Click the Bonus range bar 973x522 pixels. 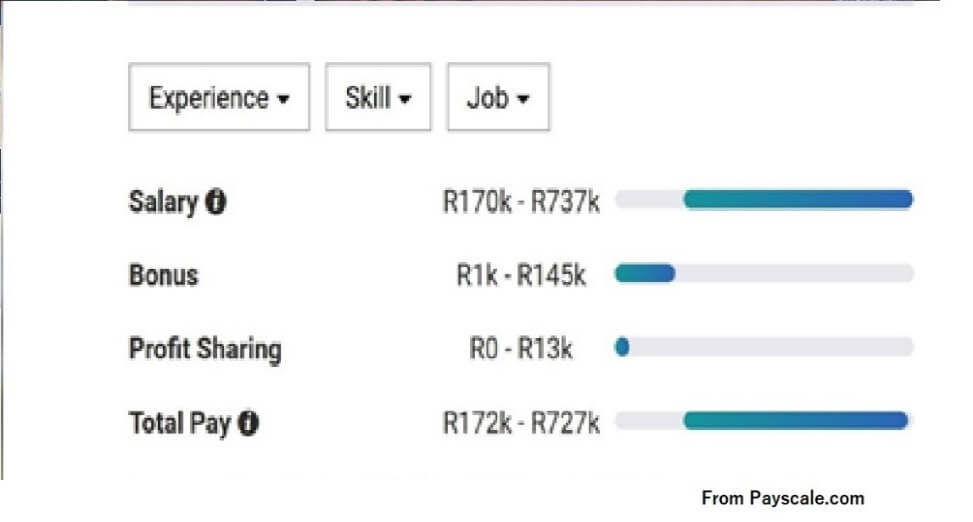[x=645, y=273]
